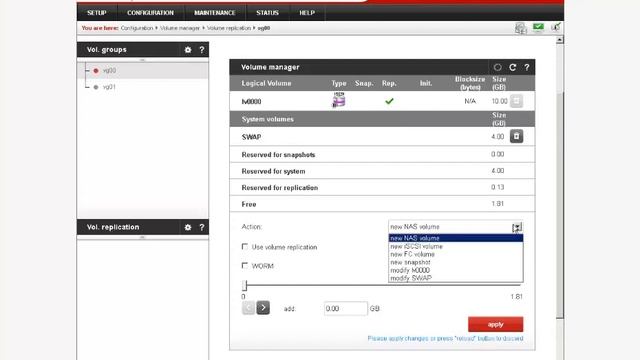Open Vol. groups settings gear
The width and height of the screenshot is (640, 360).
pos(188,50)
